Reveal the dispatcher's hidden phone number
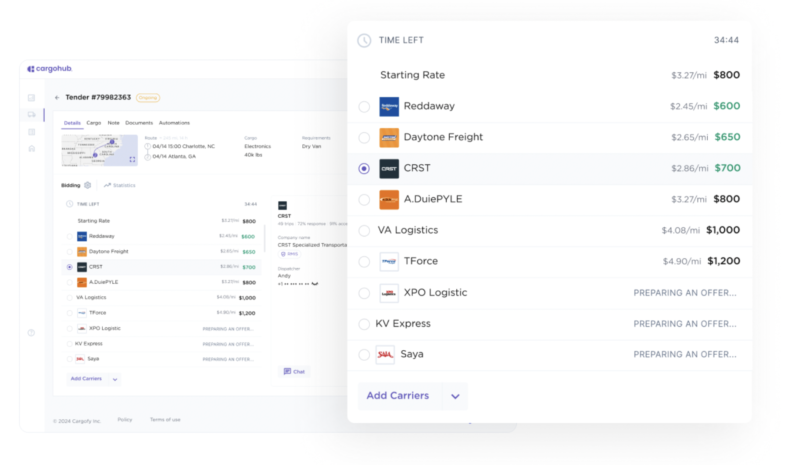The width and height of the screenshot is (789, 465). coord(315,283)
